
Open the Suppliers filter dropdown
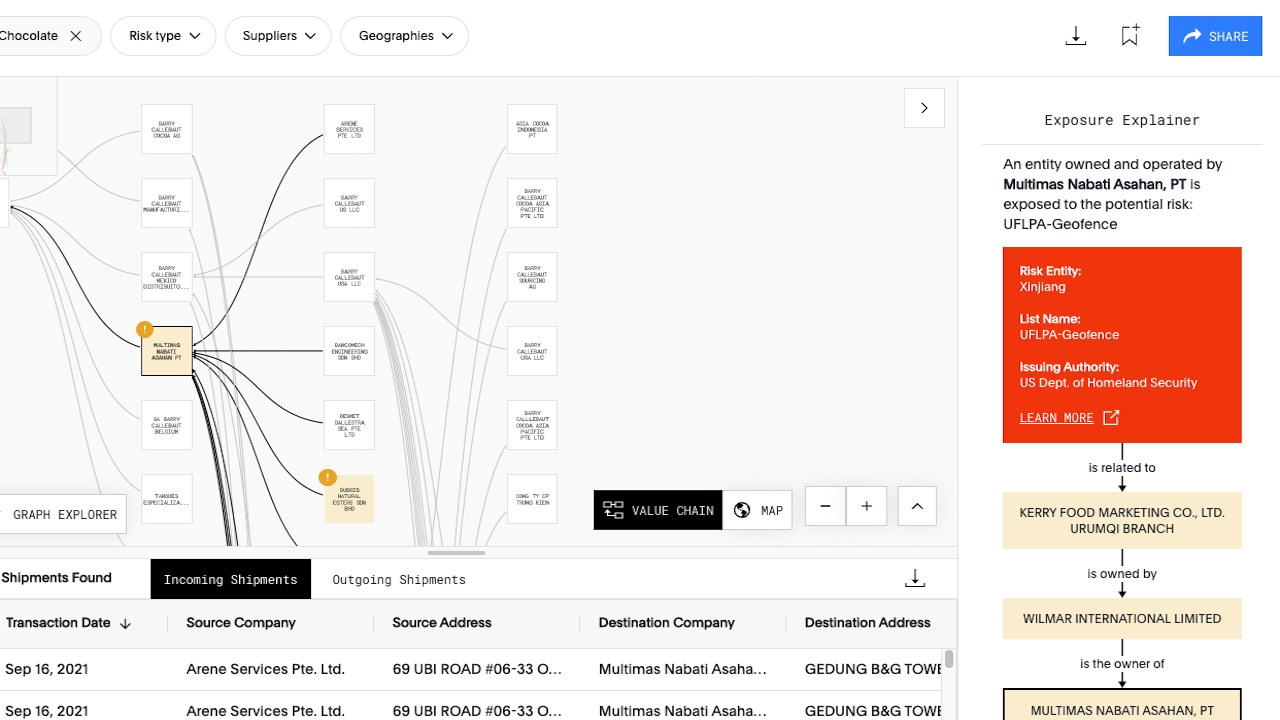click(278, 36)
